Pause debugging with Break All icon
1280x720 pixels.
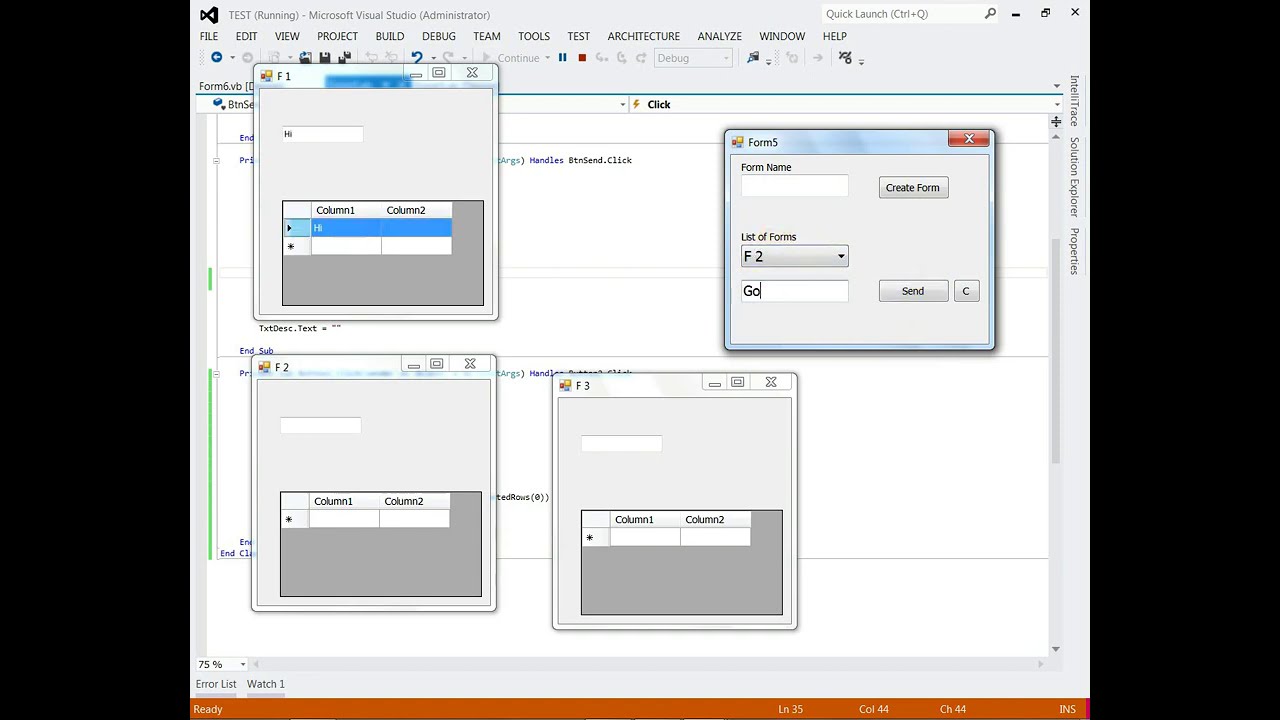point(563,58)
